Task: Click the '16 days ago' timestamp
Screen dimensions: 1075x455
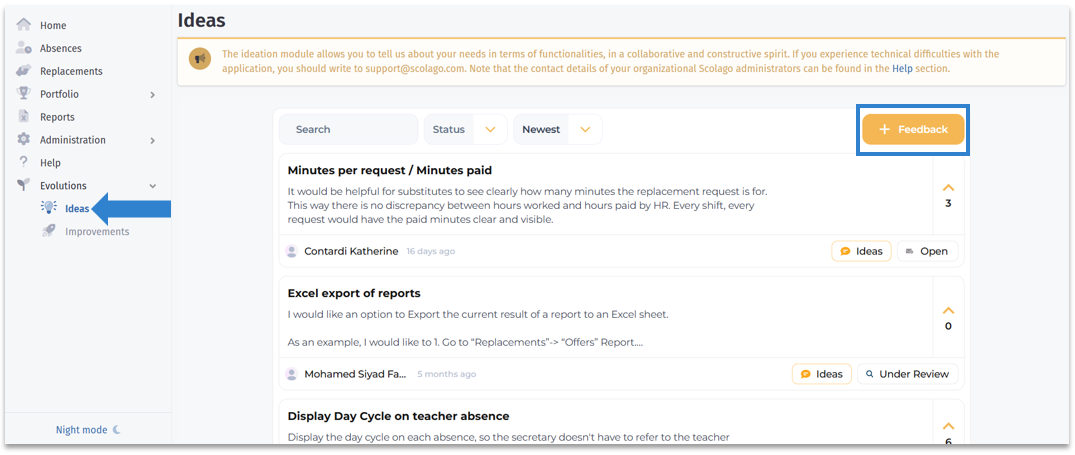Action: tap(431, 251)
